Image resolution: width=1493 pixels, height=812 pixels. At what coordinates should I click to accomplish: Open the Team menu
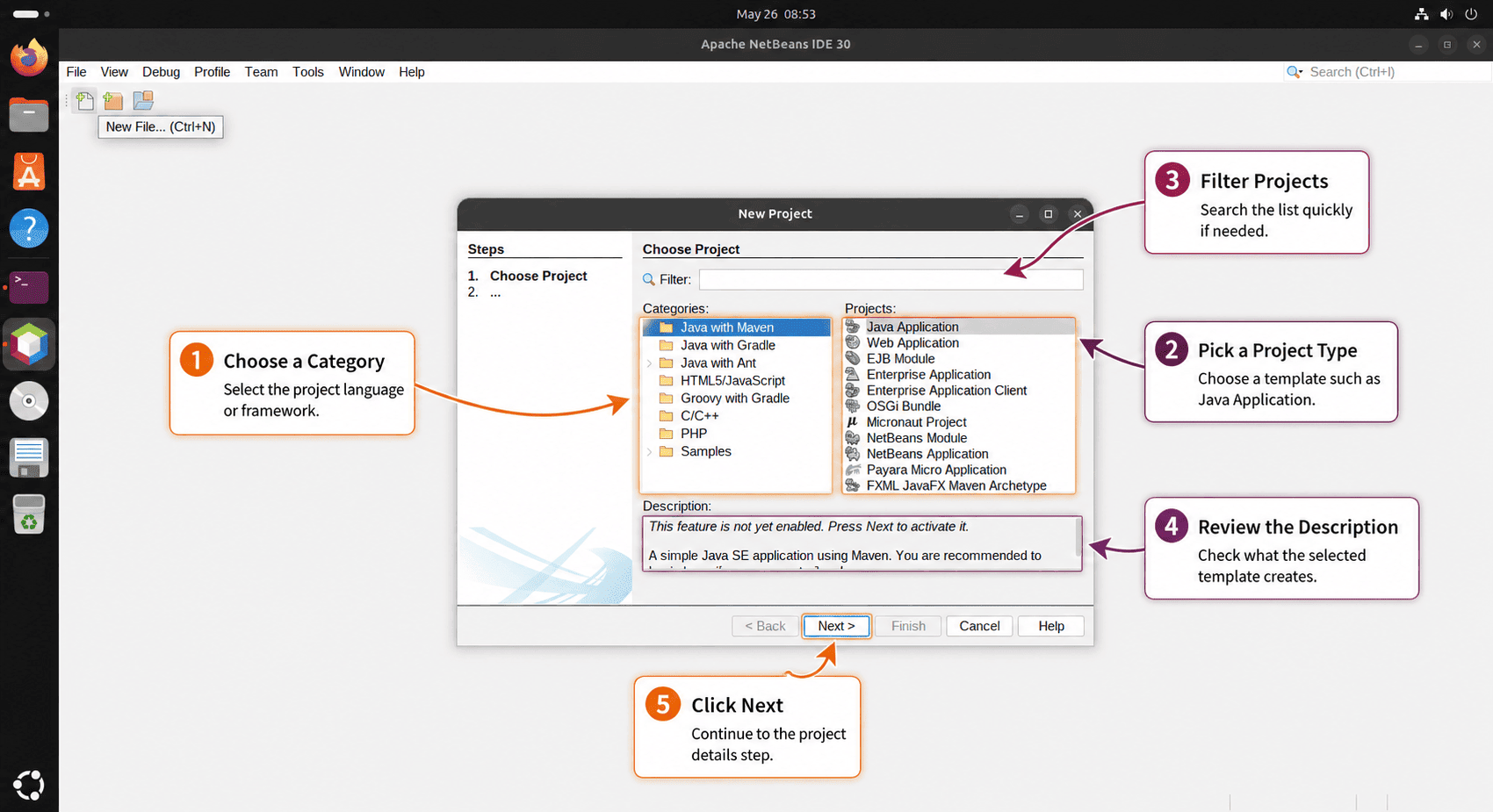coord(261,72)
